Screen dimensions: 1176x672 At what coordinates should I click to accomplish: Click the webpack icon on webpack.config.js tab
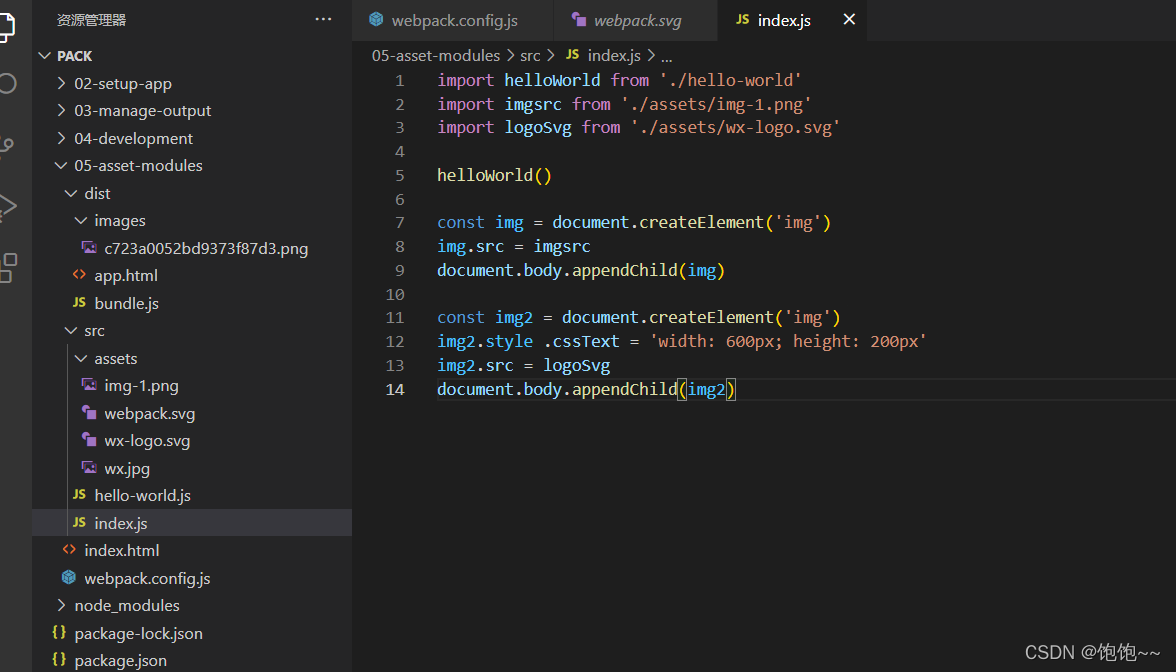click(376, 19)
